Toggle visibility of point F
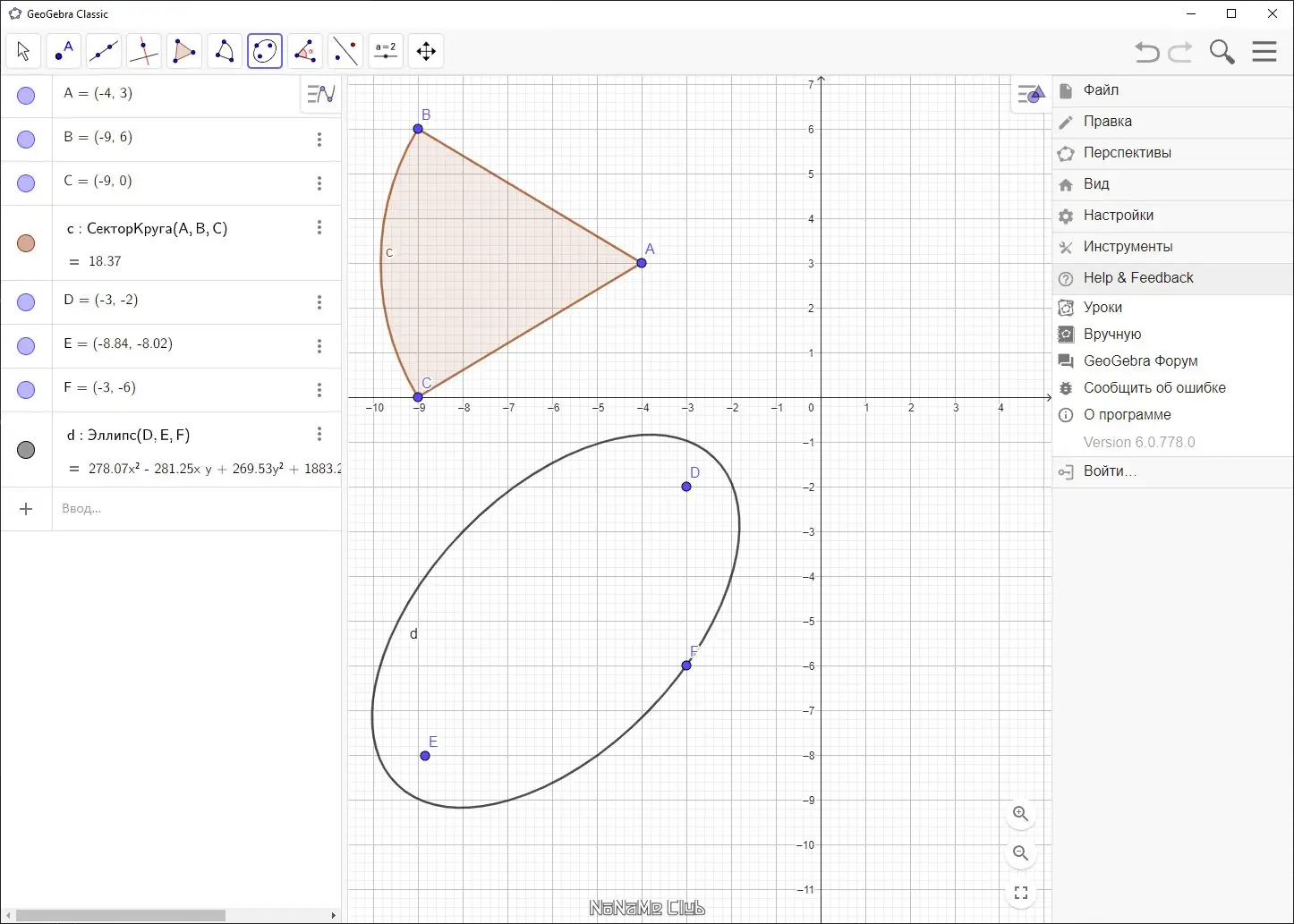Image resolution: width=1294 pixels, height=924 pixels. 26,390
